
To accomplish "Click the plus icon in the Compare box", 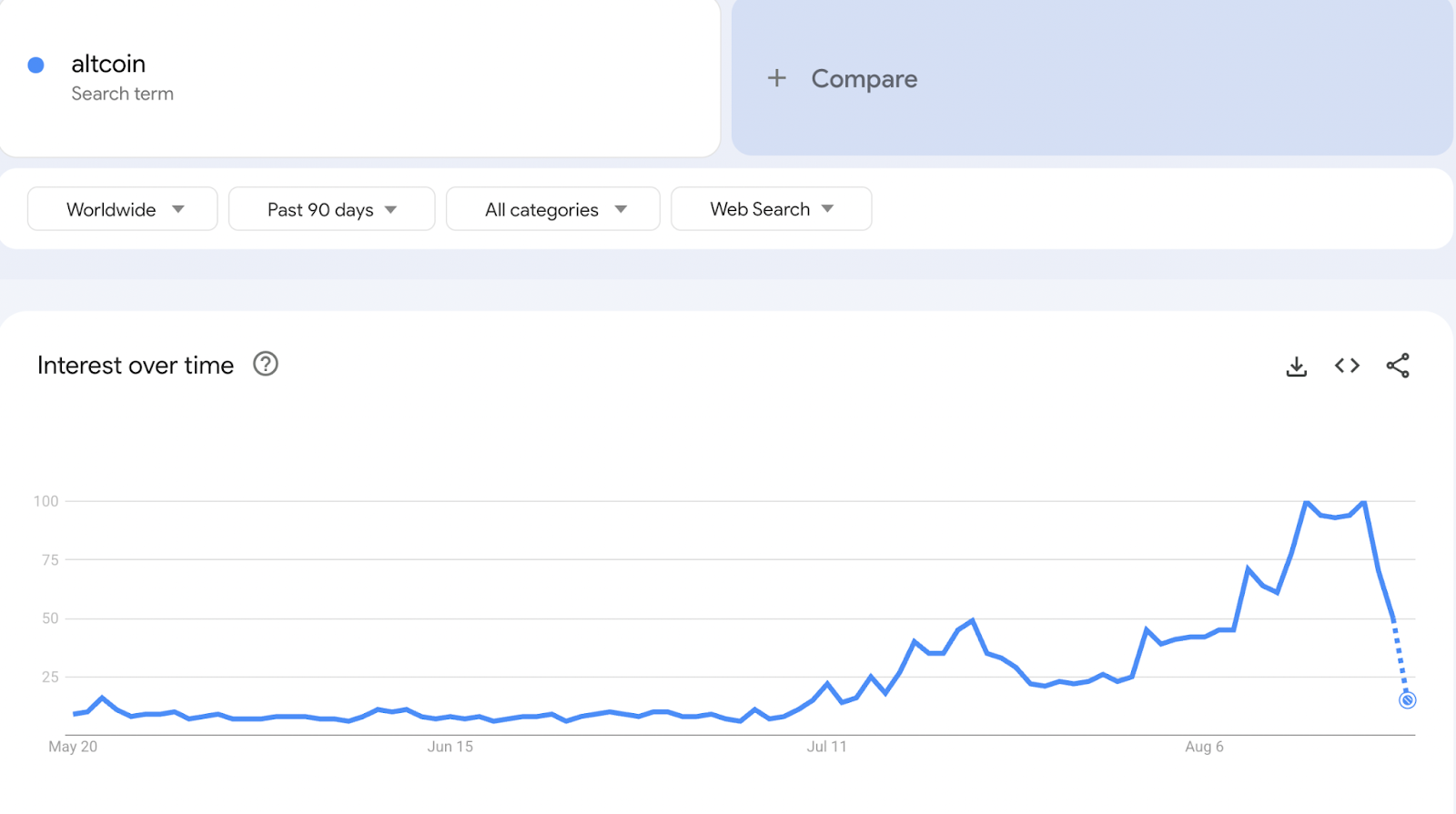I will point(777,78).
